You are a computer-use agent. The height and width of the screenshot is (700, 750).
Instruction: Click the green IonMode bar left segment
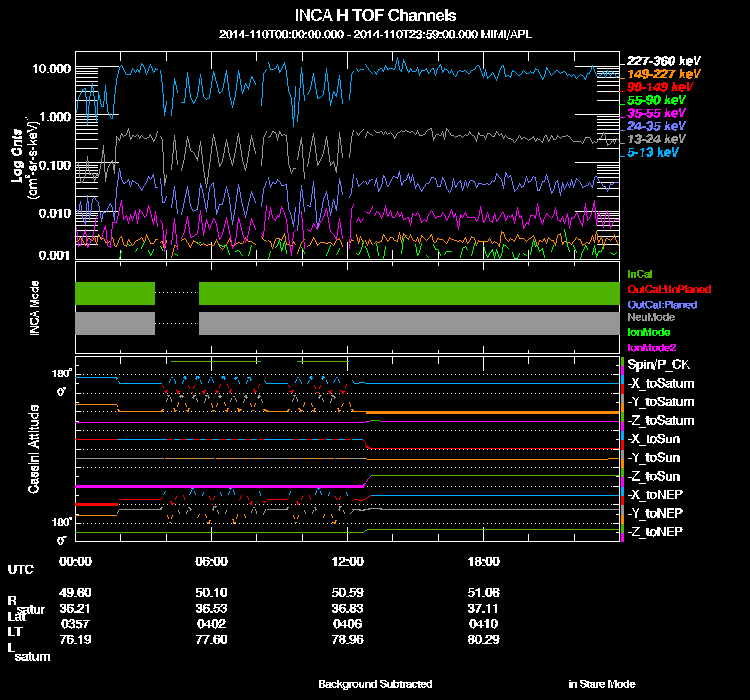[115, 293]
